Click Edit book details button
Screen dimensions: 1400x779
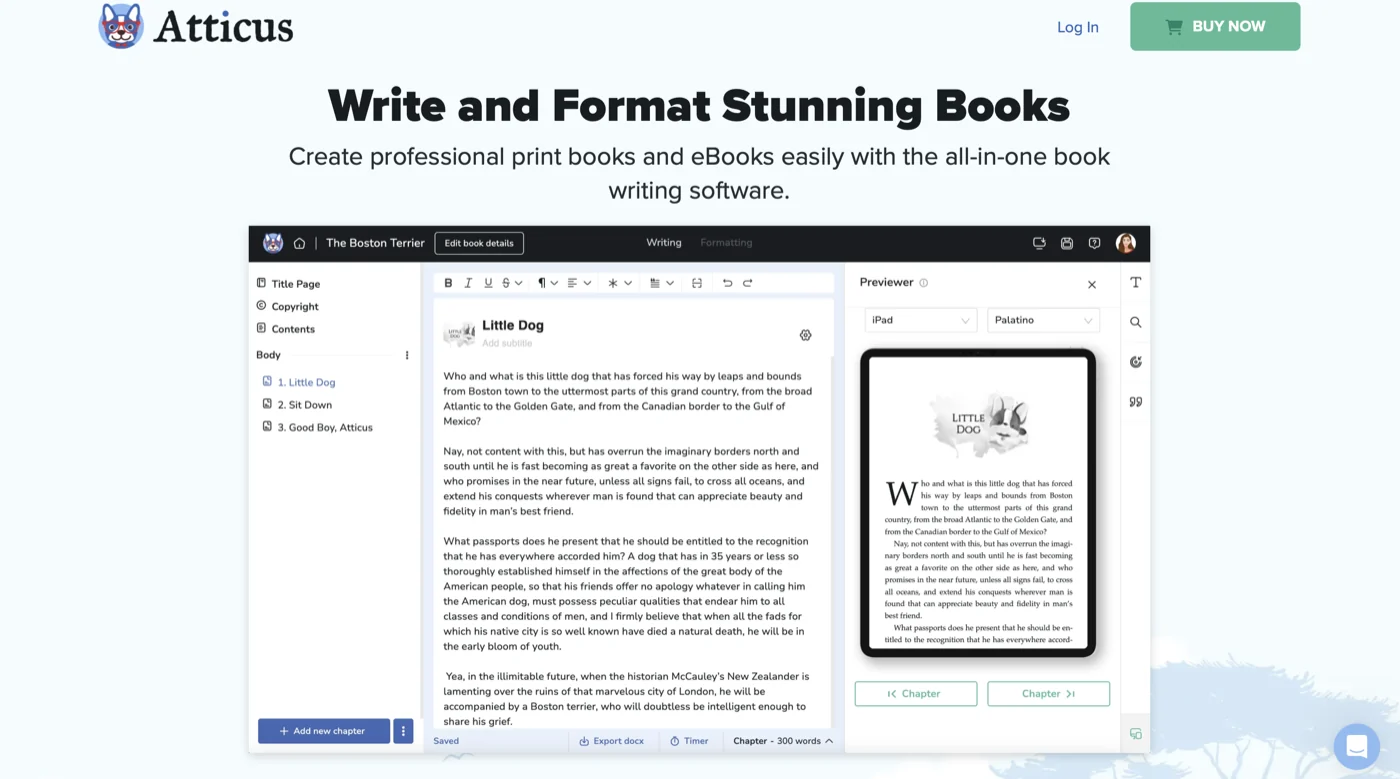pyautogui.click(x=479, y=243)
